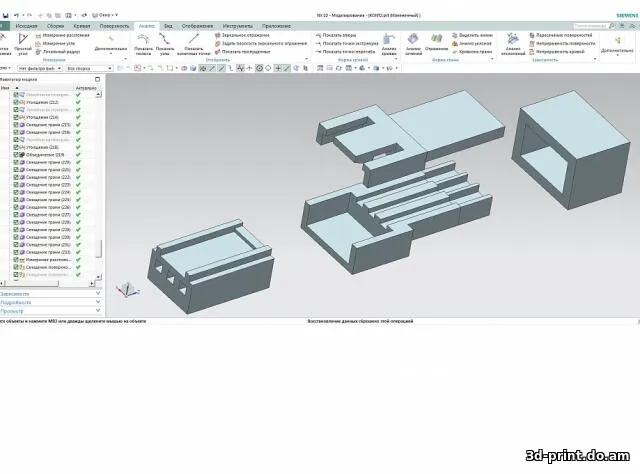
Task: Open the Анализ кривых tool
Action: point(389,44)
